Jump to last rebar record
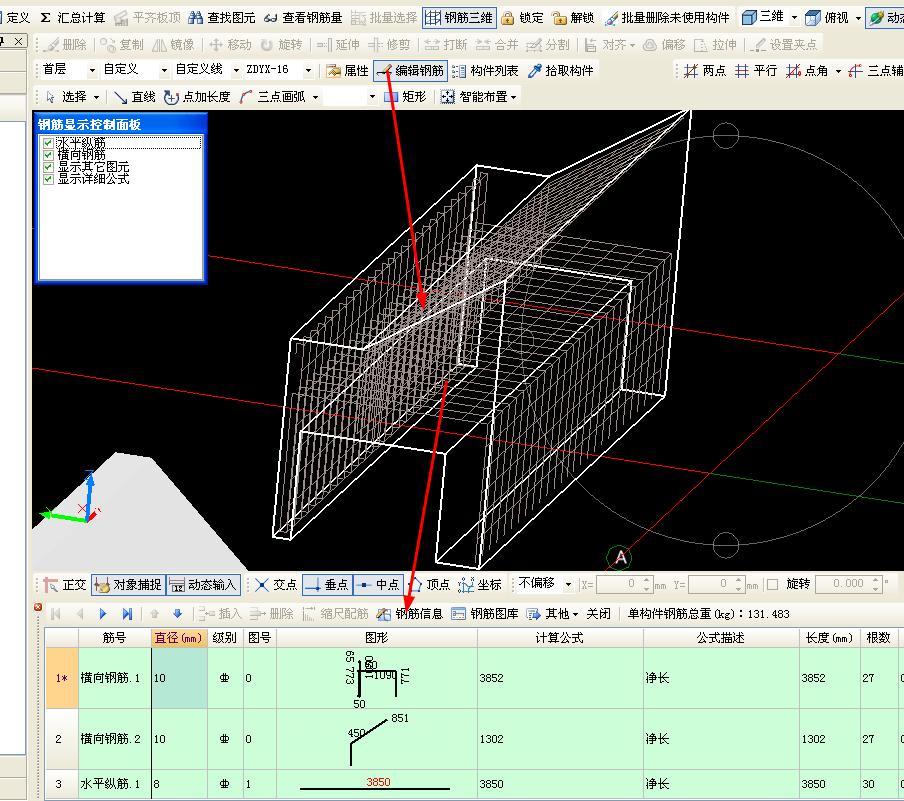This screenshot has width=904, height=801. pos(127,614)
